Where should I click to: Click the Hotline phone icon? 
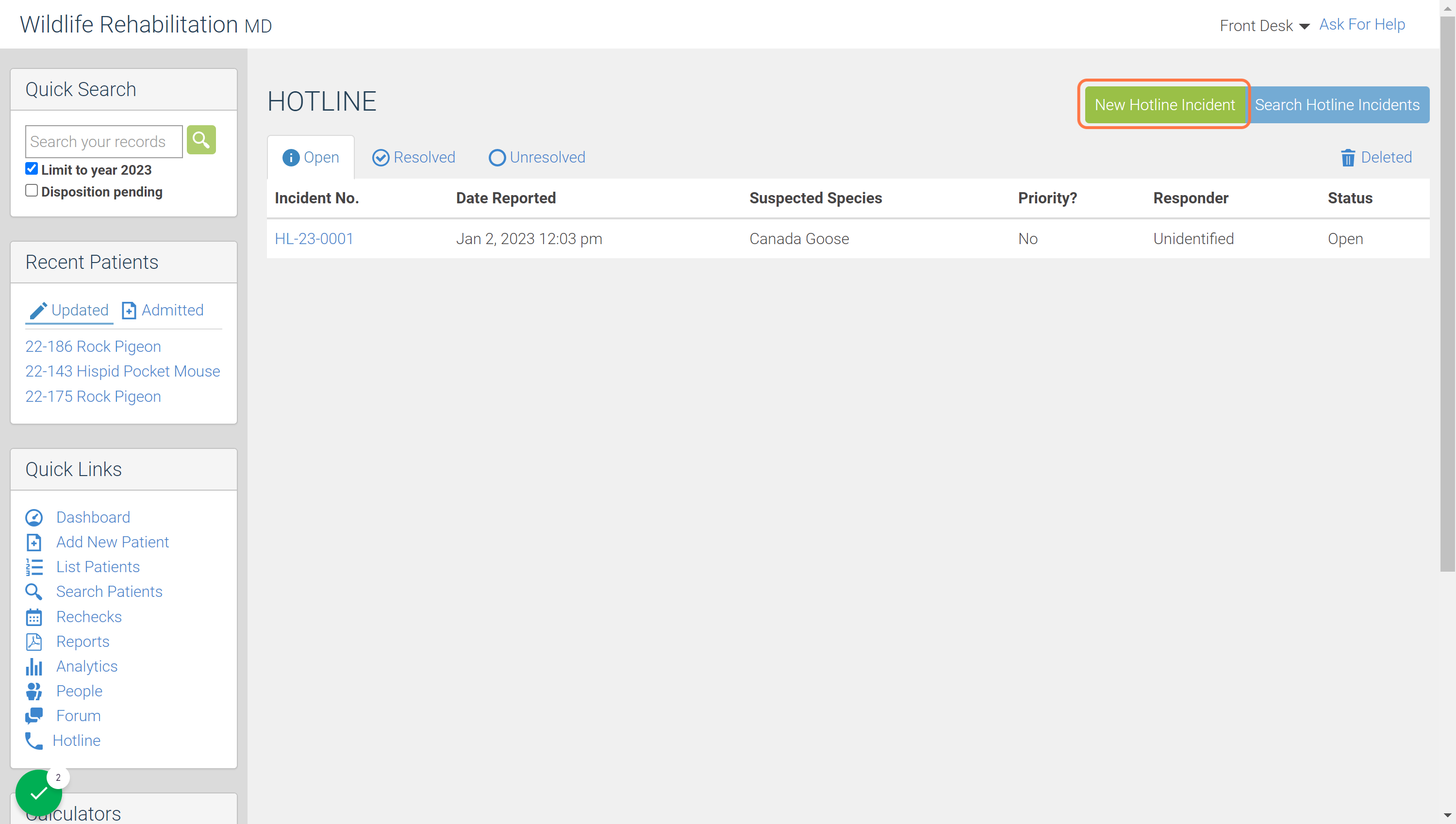(x=34, y=741)
